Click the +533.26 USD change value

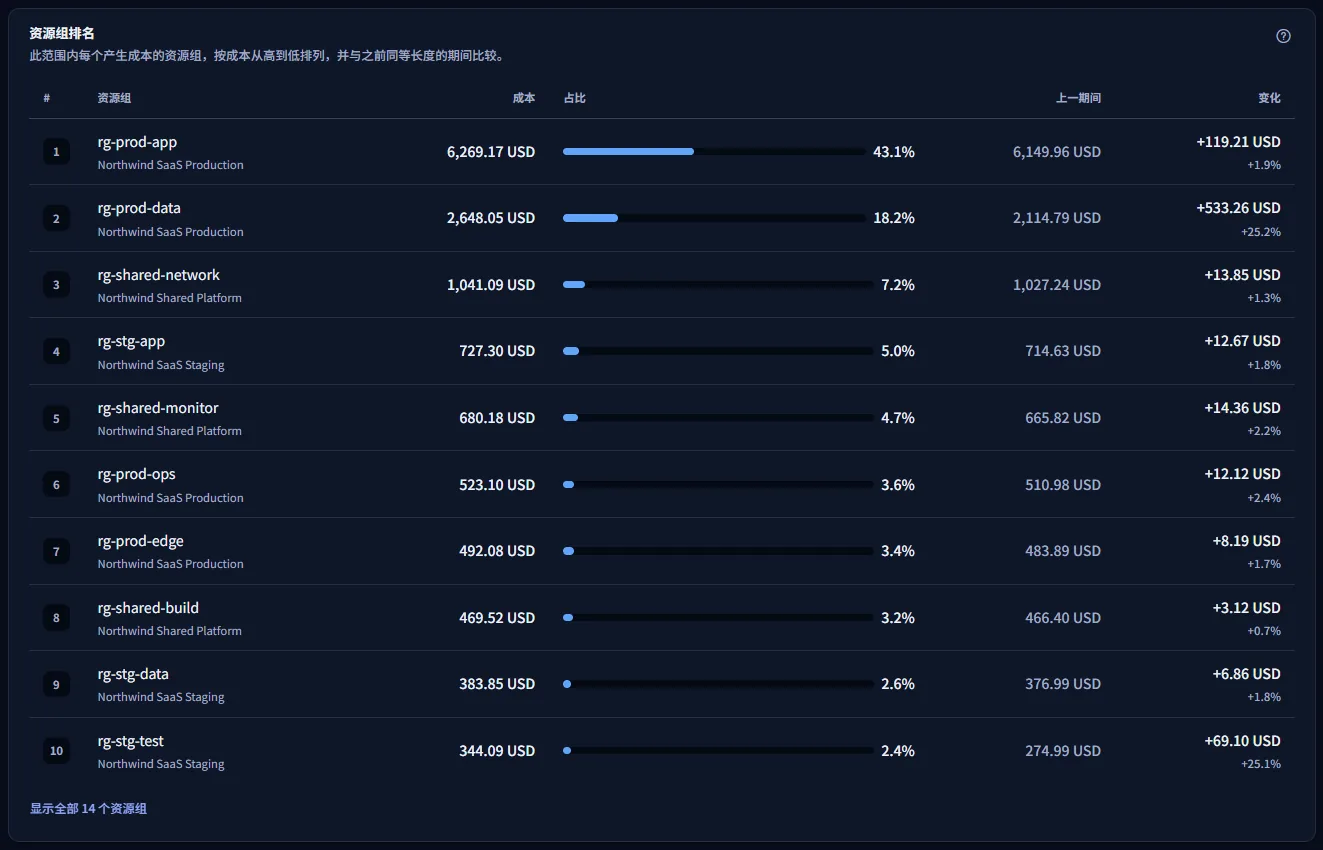(1238, 208)
